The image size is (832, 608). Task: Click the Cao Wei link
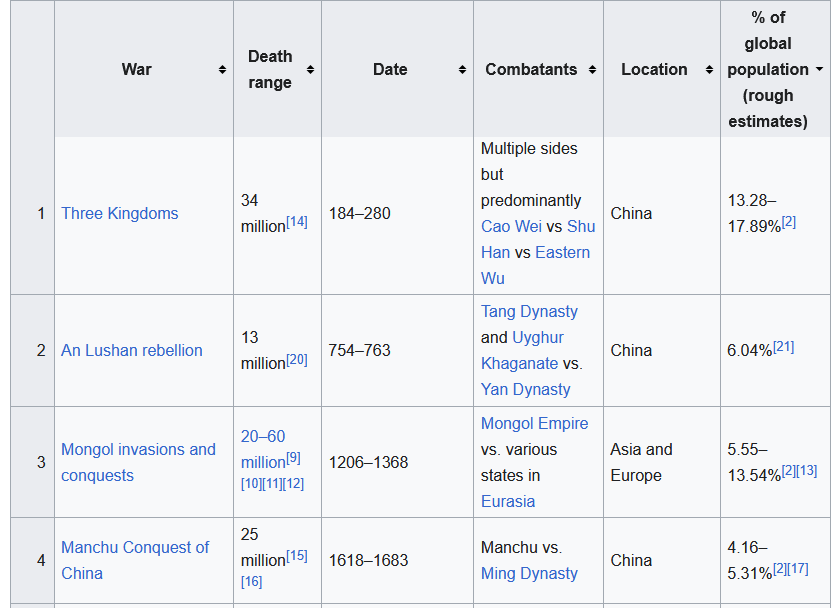pyautogui.click(x=511, y=226)
